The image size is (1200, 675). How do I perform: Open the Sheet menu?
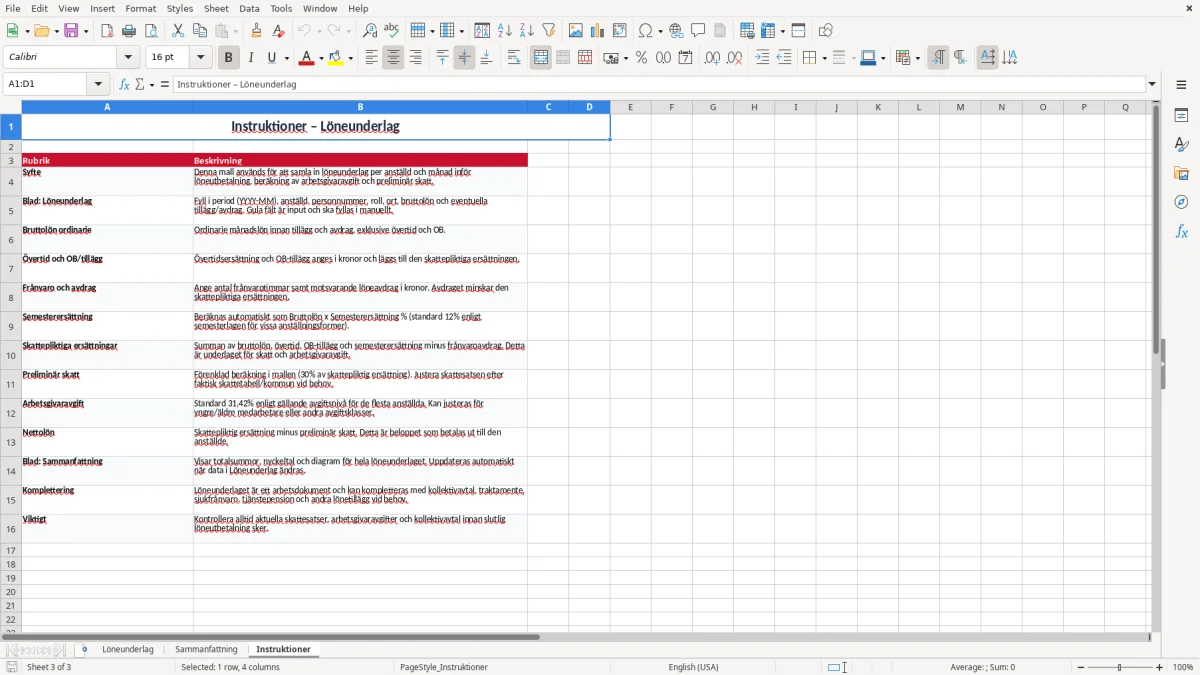click(x=216, y=8)
